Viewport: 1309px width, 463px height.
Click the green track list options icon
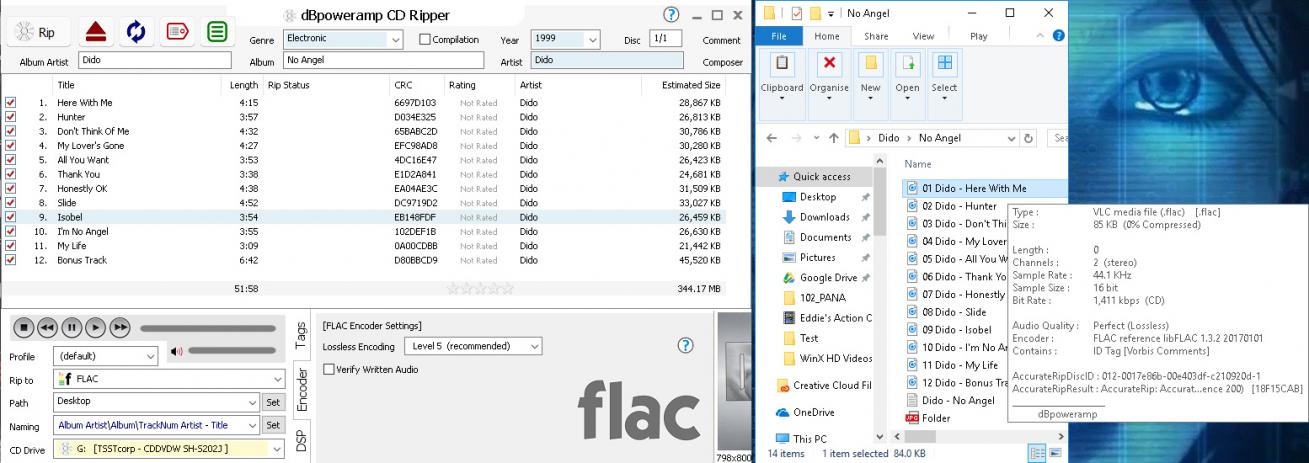pos(215,32)
